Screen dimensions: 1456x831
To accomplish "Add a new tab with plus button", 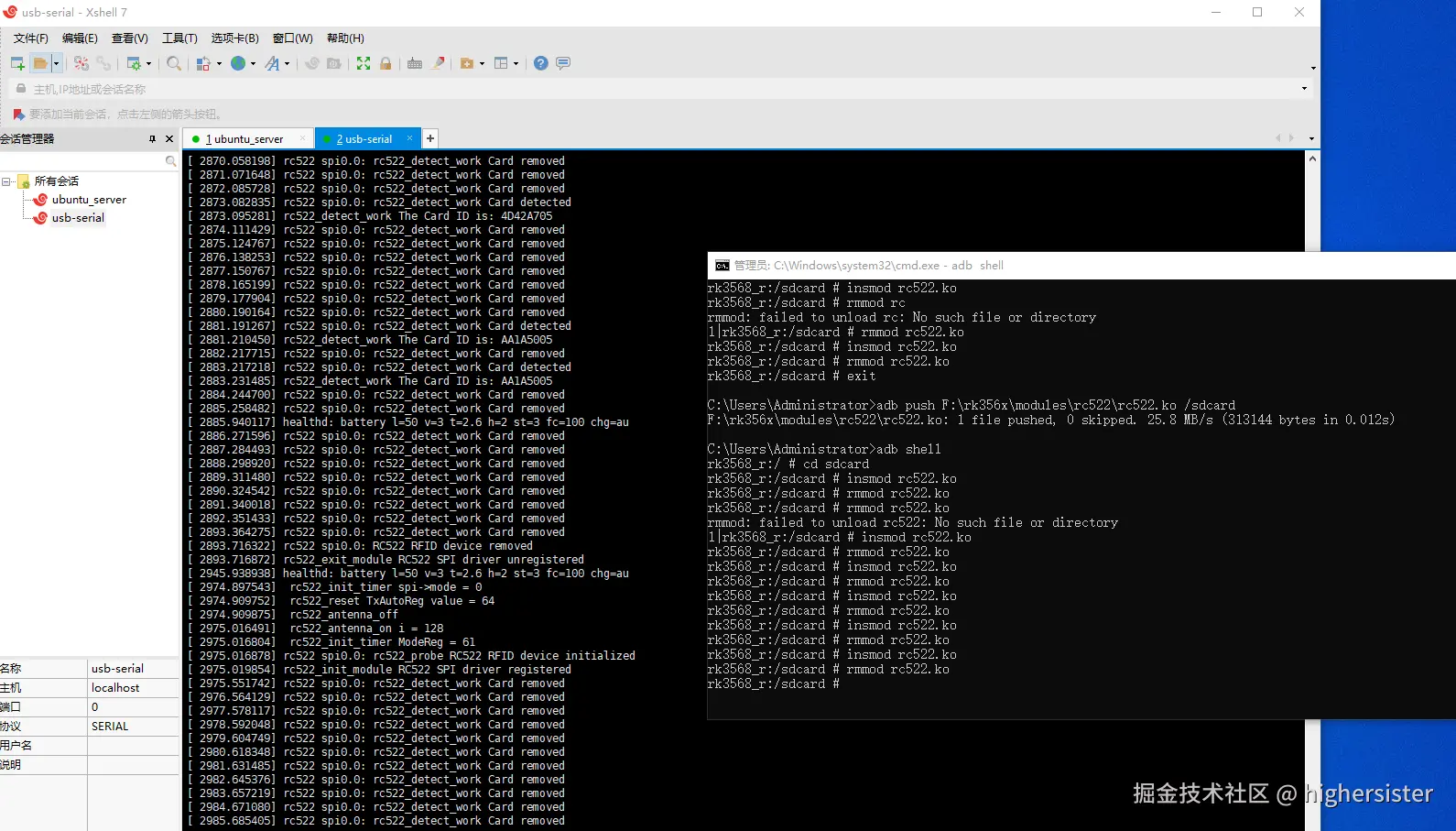I will 429,138.
